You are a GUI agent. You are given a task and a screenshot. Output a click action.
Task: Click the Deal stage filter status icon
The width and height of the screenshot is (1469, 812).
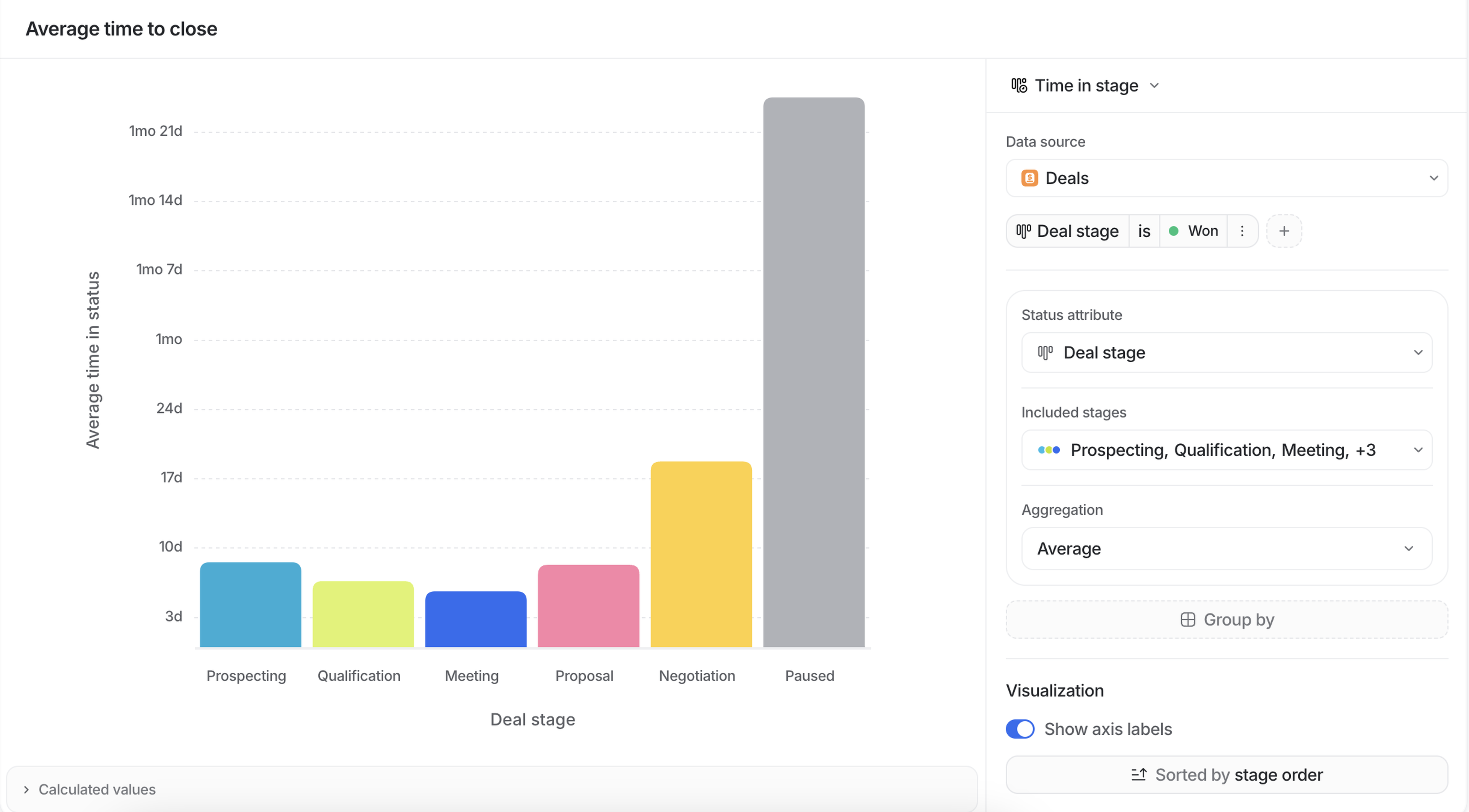(1024, 231)
